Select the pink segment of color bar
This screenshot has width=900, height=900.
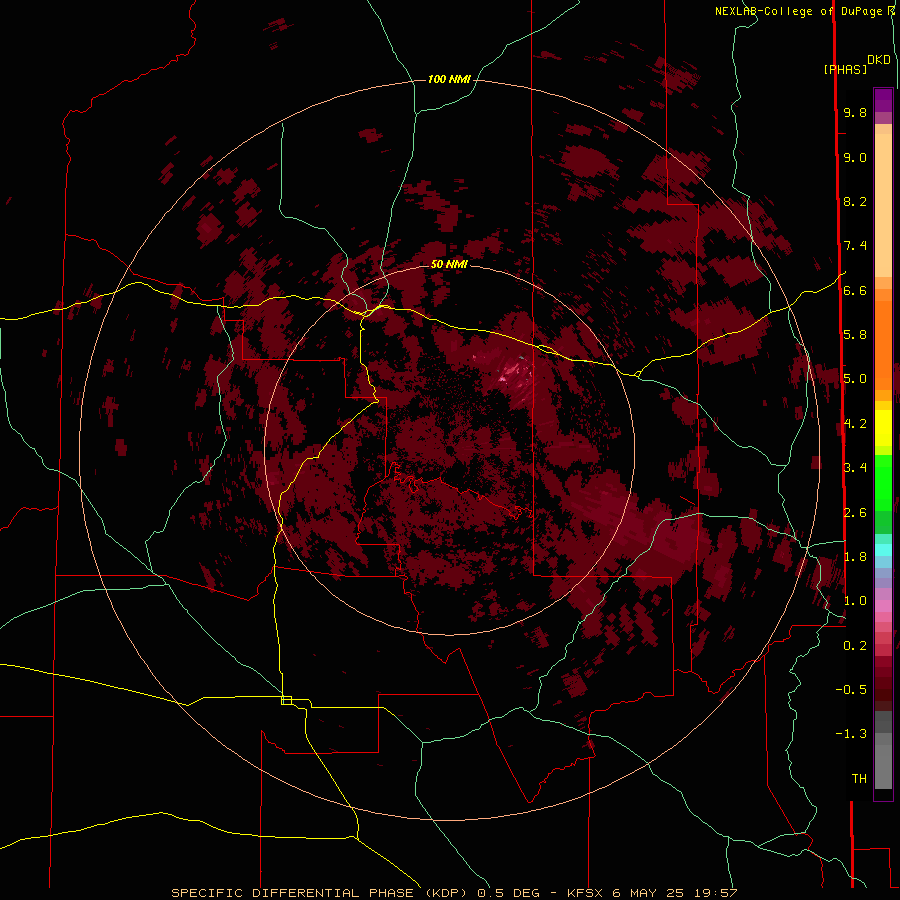pyautogui.click(x=883, y=606)
